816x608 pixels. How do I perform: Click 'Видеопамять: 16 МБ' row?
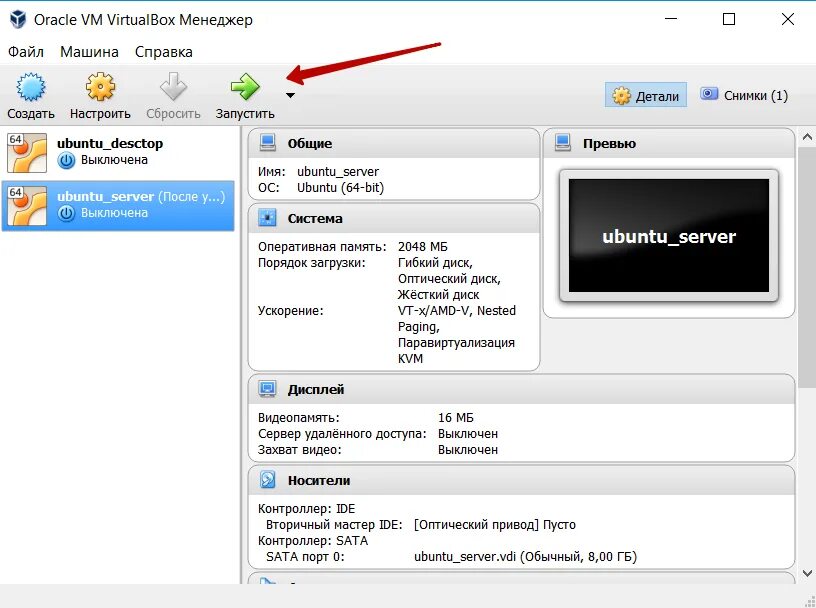(x=366, y=417)
